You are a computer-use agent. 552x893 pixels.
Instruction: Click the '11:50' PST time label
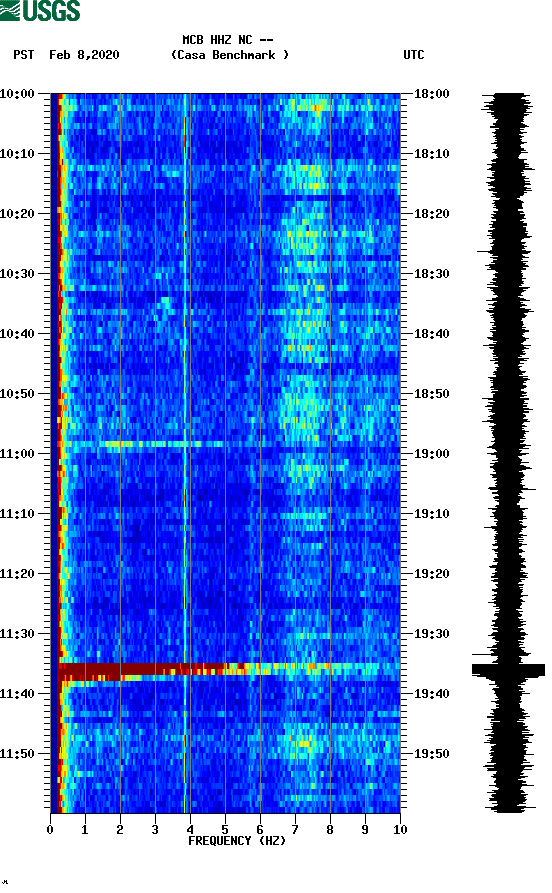(17, 753)
